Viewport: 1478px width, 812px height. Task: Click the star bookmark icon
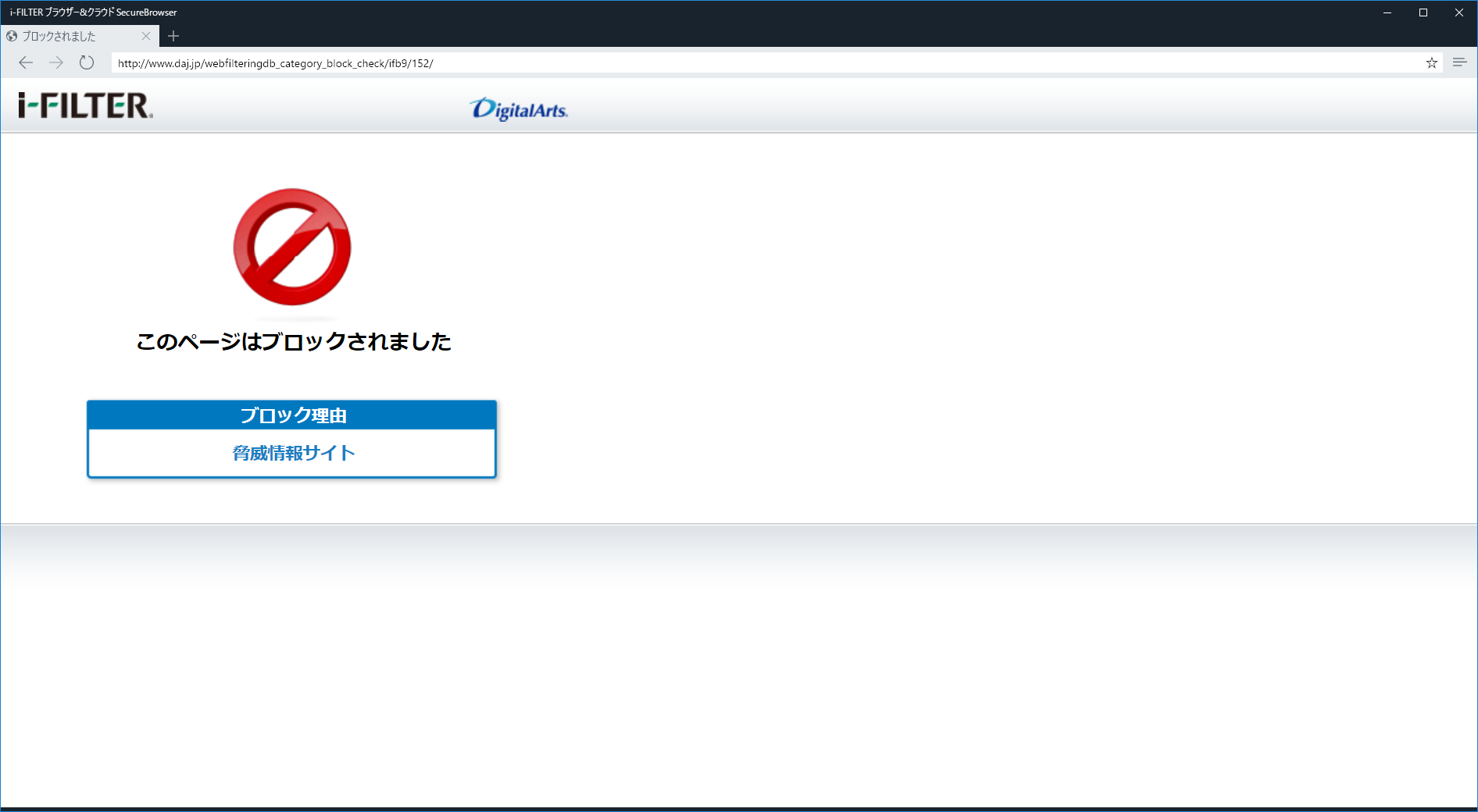coord(1431,62)
